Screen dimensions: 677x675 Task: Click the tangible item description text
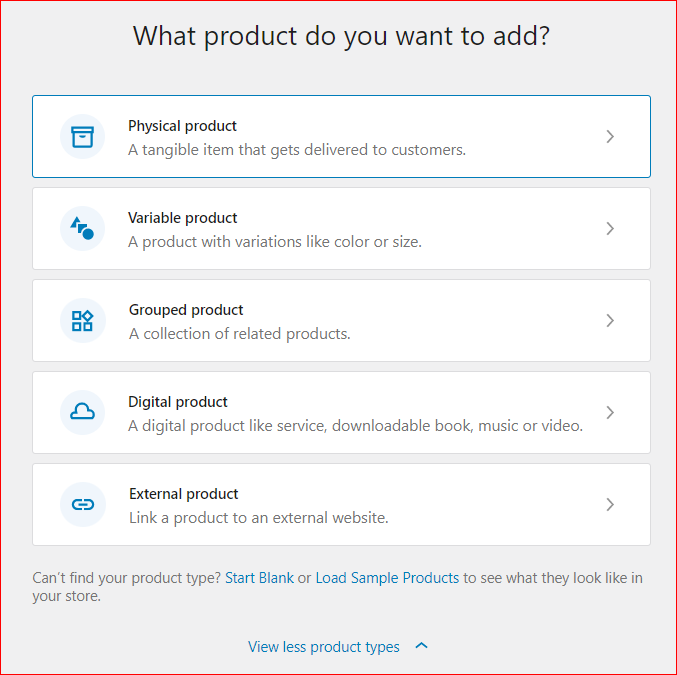[297, 150]
